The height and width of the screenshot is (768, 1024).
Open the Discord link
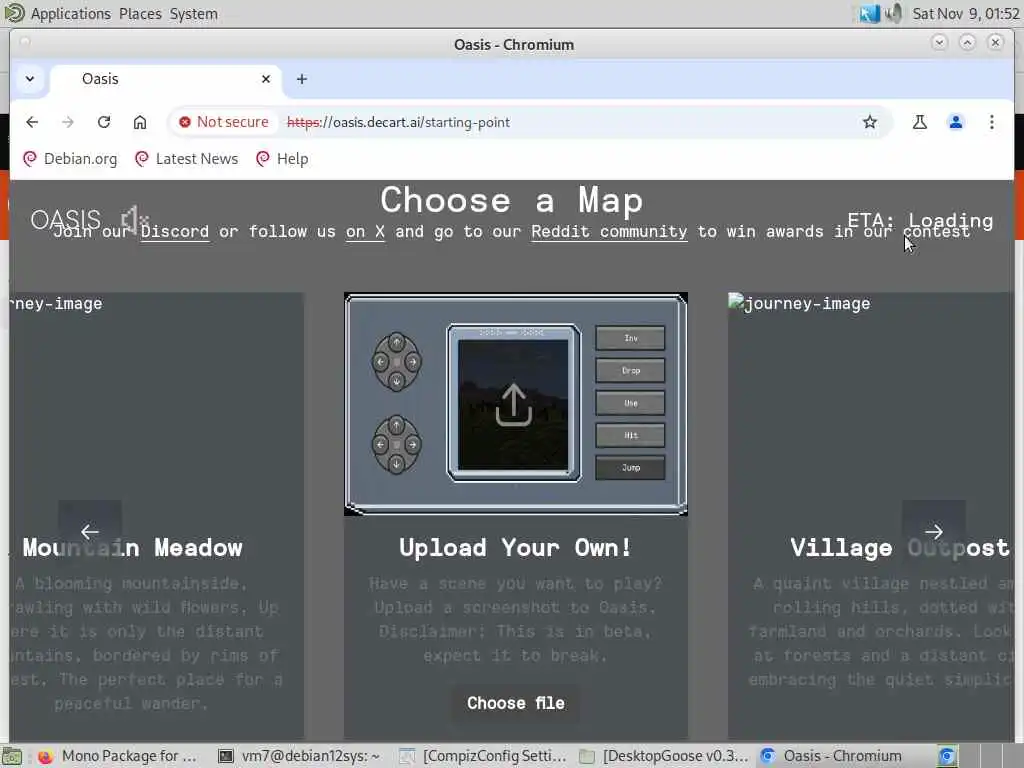click(175, 232)
